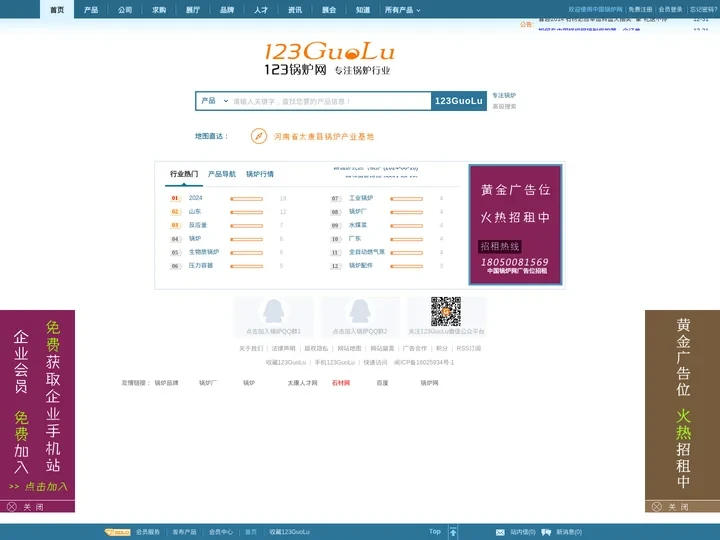Open the RSS订阅 footer link

pos(469,349)
